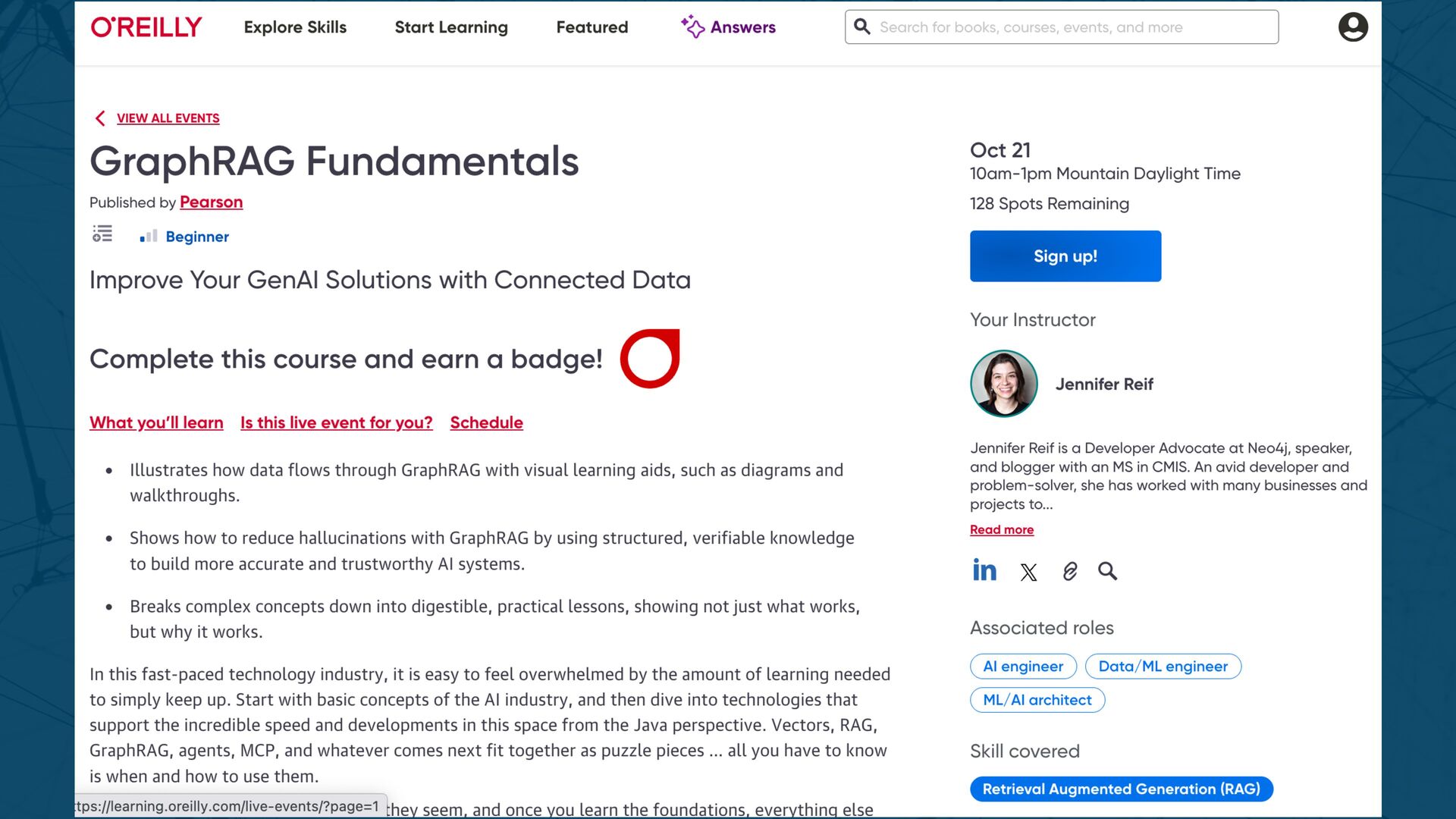The image size is (1456, 819).
Task: Click the search books and courses field
Action: point(1062,27)
